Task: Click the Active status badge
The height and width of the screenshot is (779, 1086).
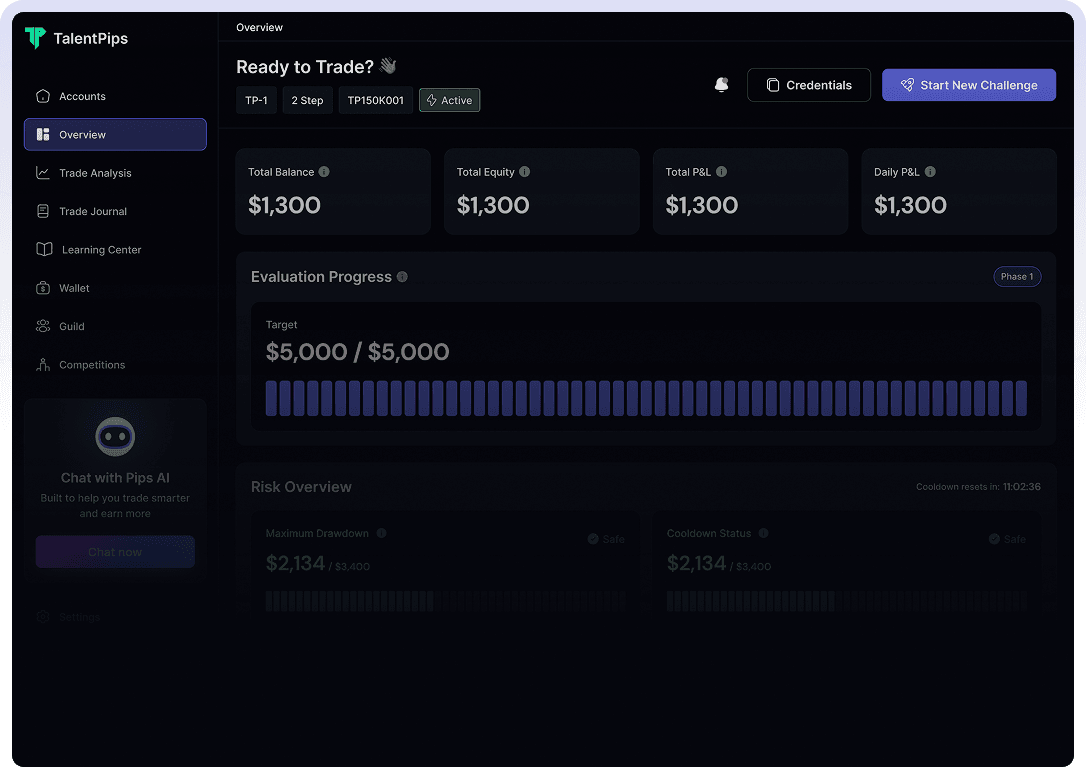Action: coord(449,100)
